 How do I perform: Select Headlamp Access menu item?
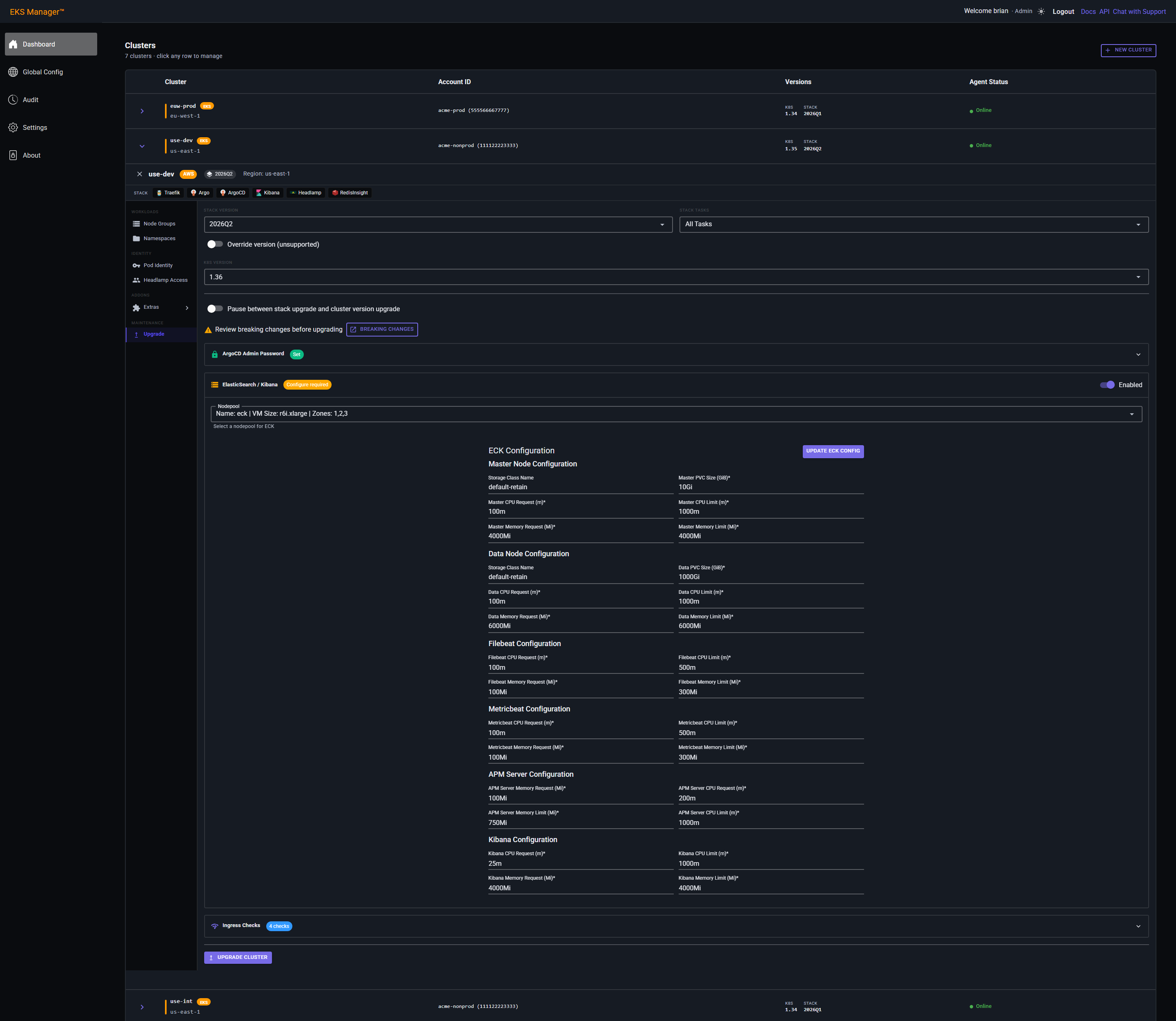[161, 280]
